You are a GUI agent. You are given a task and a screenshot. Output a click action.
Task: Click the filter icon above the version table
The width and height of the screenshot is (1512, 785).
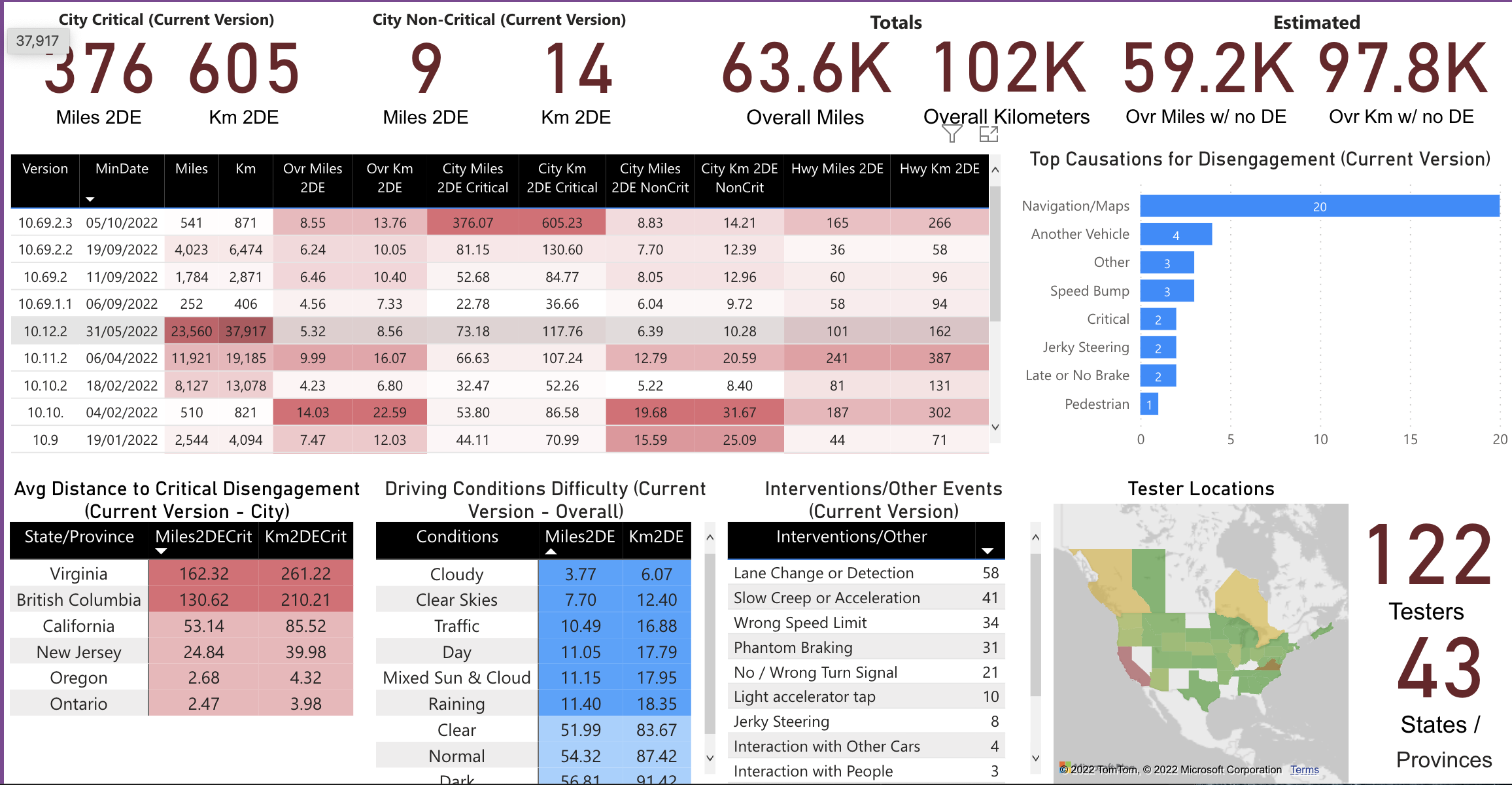952,134
